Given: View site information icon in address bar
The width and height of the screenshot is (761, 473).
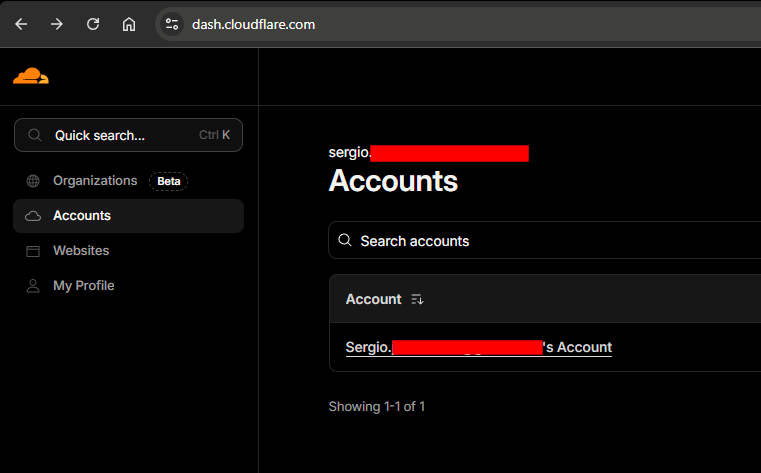Looking at the screenshot, I should [171, 24].
